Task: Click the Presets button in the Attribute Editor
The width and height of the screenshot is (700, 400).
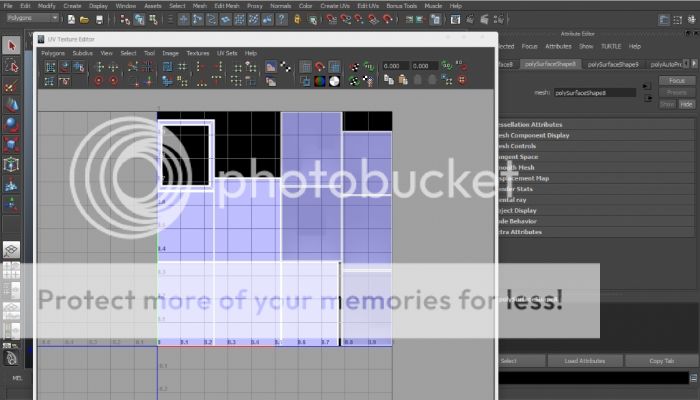Action: tap(677, 92)
